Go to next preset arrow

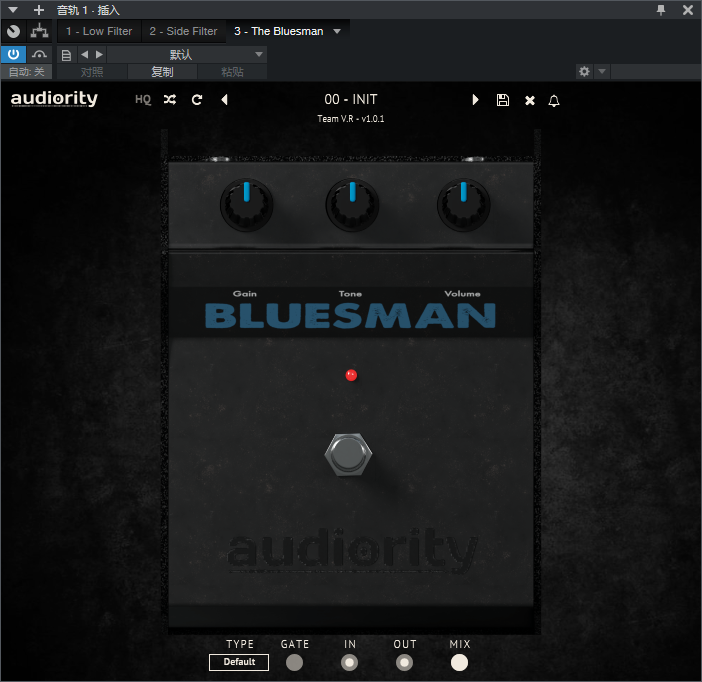[x=475, y=99]
